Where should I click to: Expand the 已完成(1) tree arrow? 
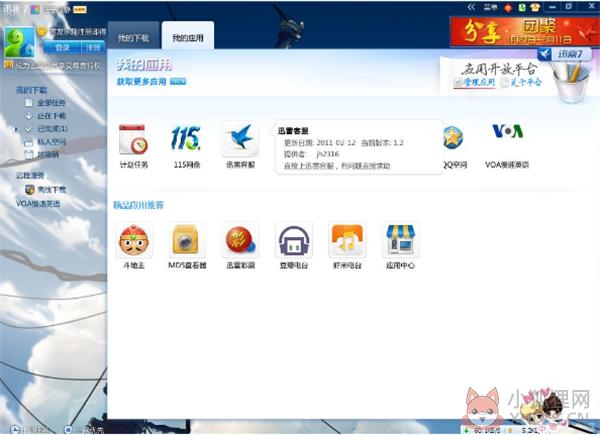coord(16,129)
